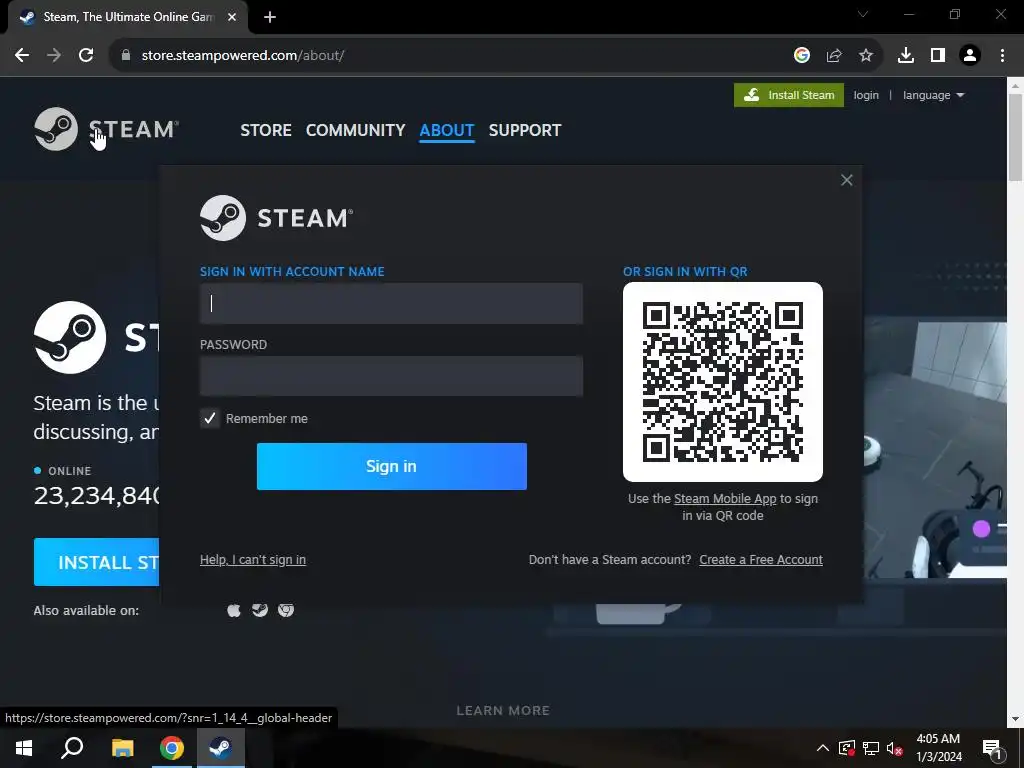Click the Steam logo inside dialog
Screen dimensions: 1024x768
277,218
